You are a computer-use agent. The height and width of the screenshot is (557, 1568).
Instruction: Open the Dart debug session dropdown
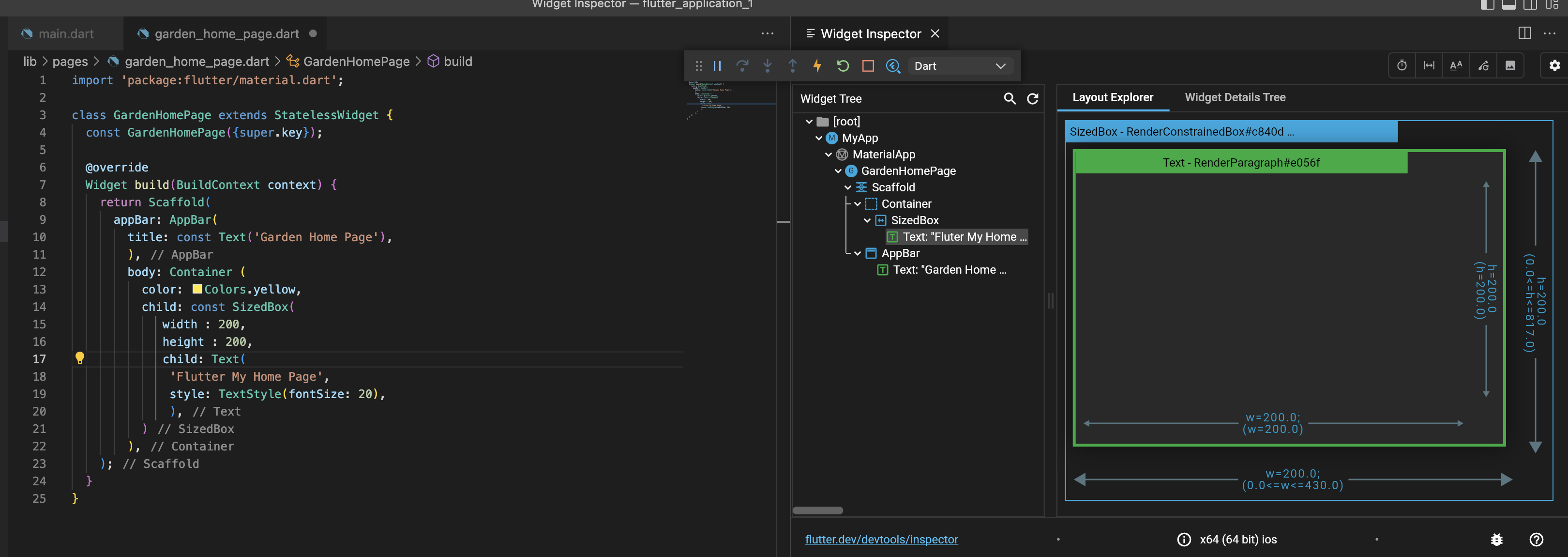(959, 66)
